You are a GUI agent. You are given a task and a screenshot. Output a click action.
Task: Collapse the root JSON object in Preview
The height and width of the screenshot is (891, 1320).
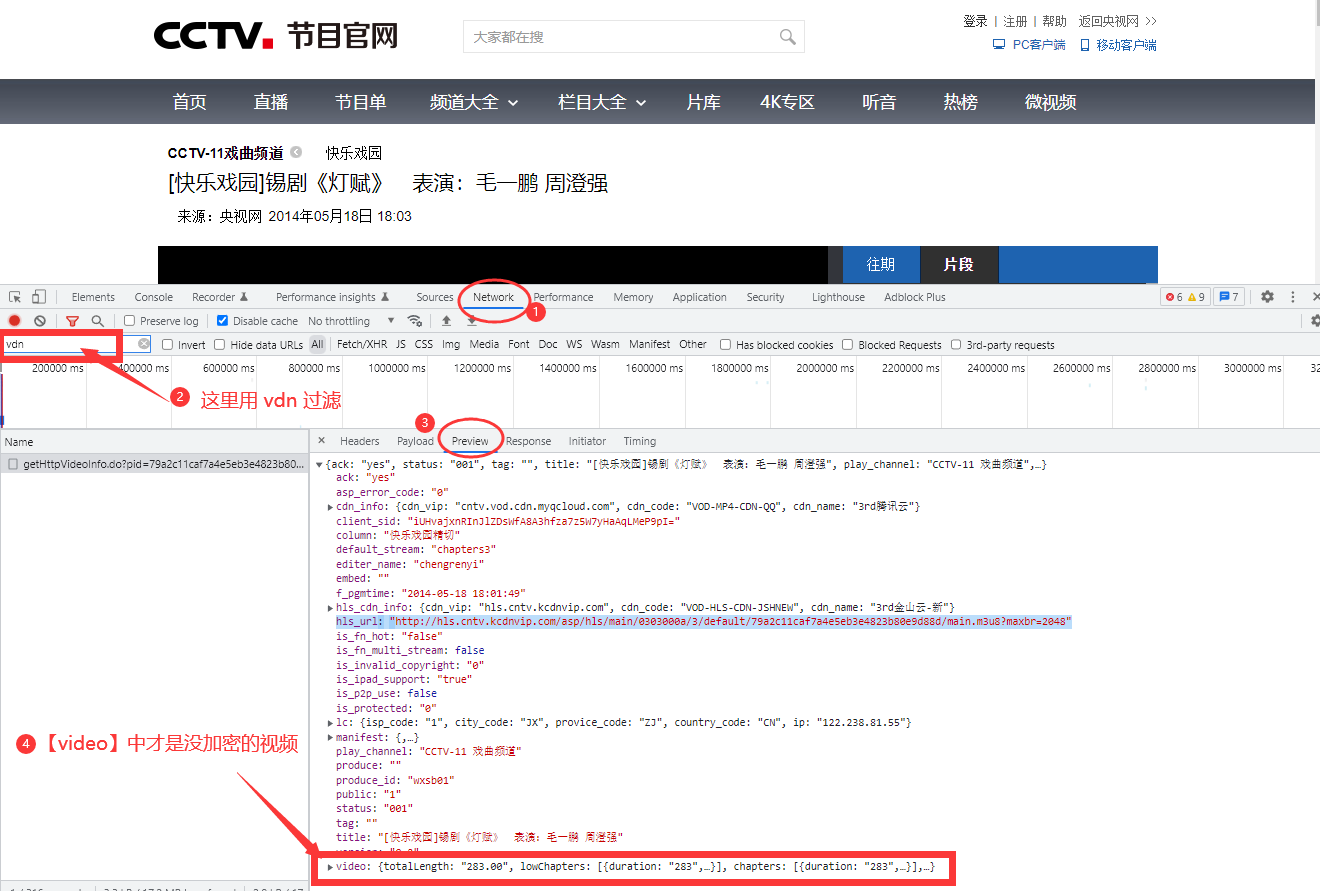click(x=319, y=464)
